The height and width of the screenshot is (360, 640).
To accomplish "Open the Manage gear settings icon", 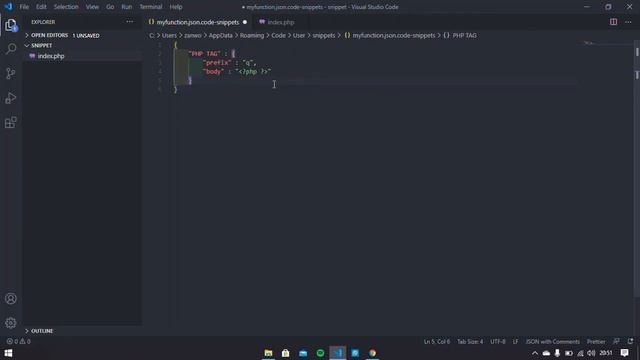I will [11, 323].
